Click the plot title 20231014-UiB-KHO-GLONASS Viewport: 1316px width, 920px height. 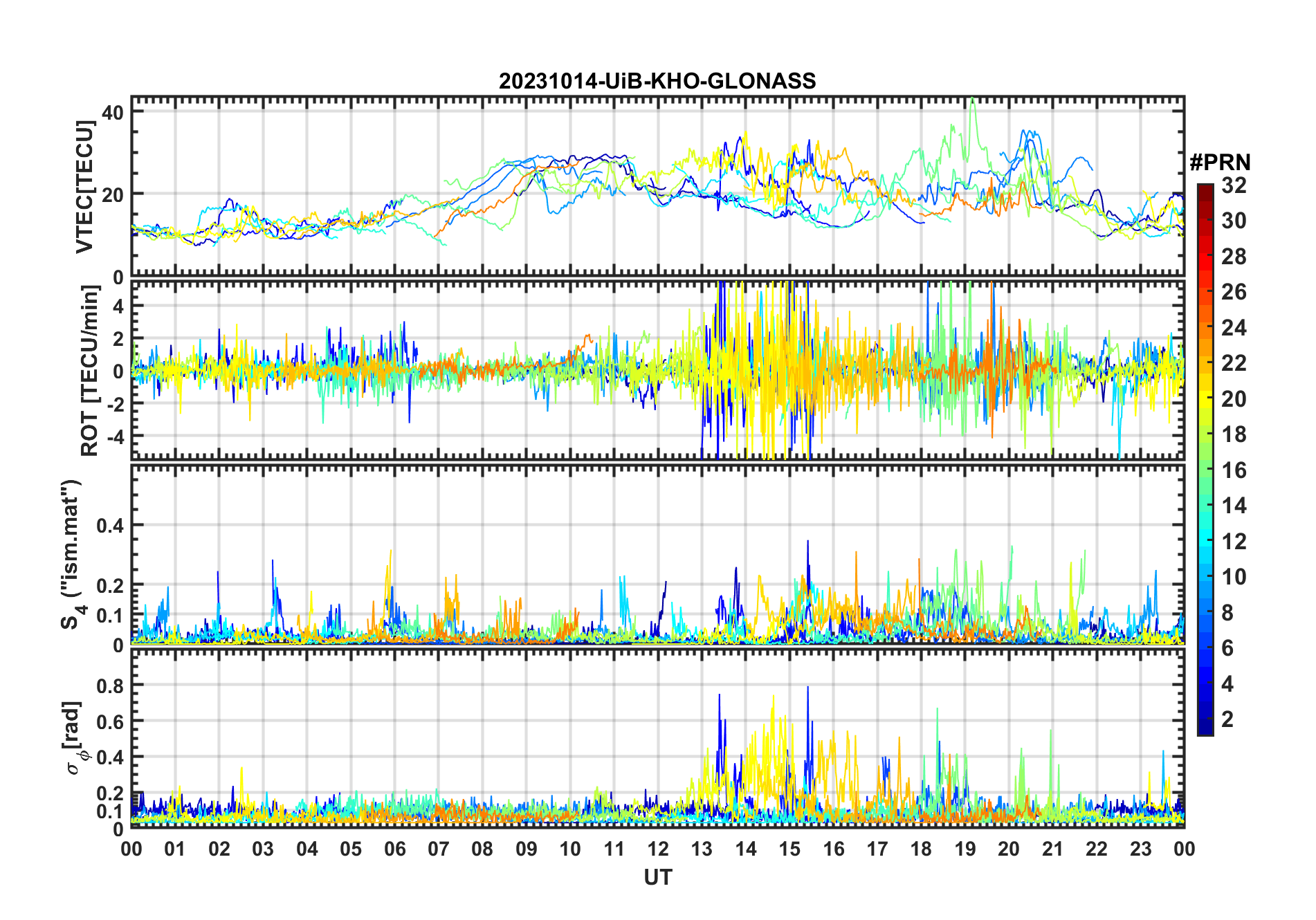(657, 82)
